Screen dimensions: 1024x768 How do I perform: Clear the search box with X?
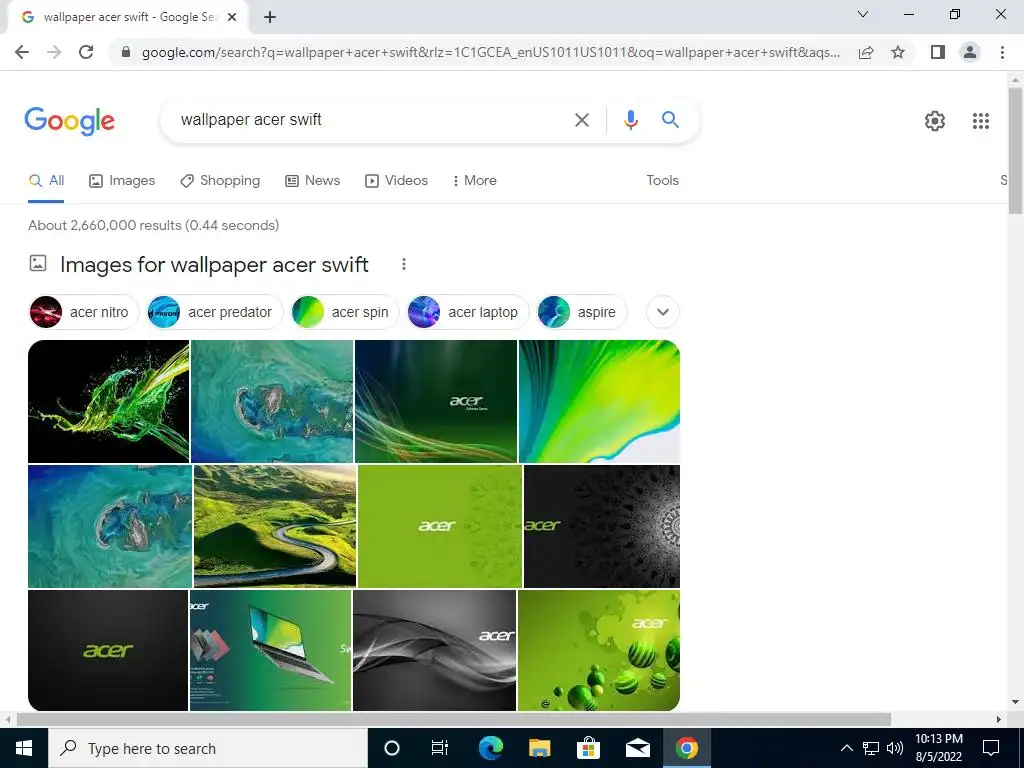tap(581, 120)
